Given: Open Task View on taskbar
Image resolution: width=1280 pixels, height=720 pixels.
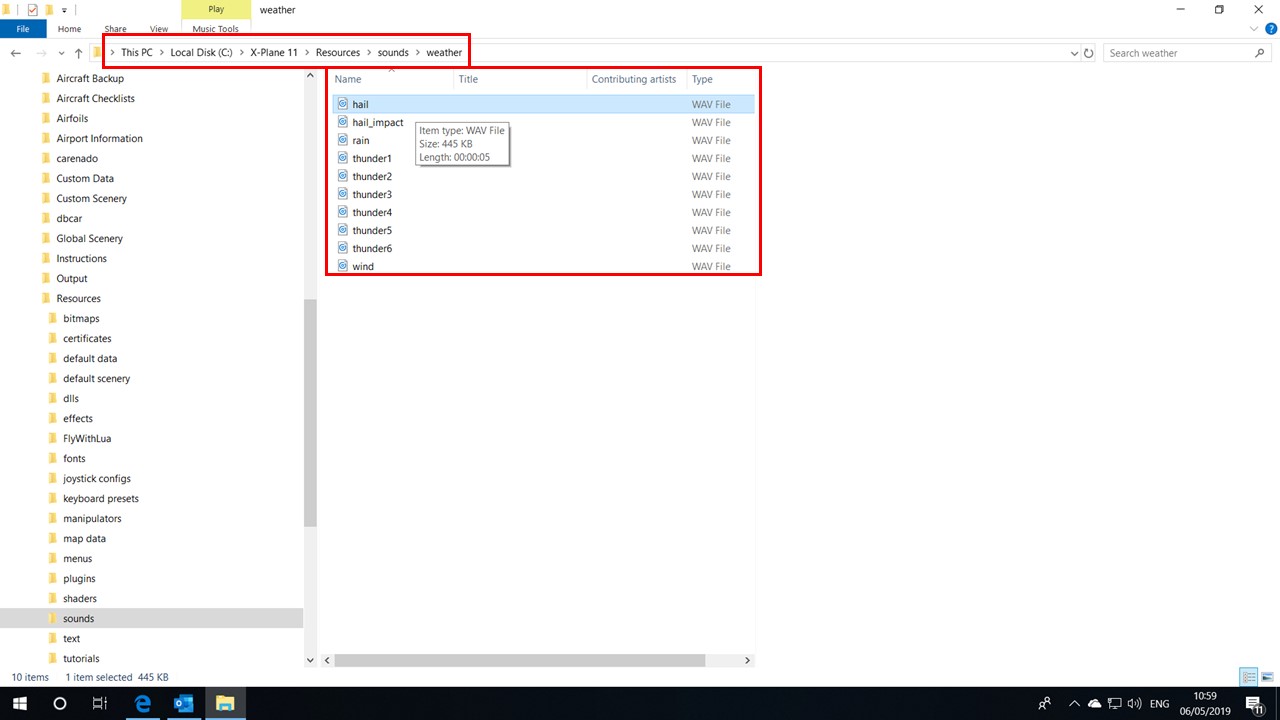Looking at the screenshot, I should pyautogui.click(x=99, y=704).
